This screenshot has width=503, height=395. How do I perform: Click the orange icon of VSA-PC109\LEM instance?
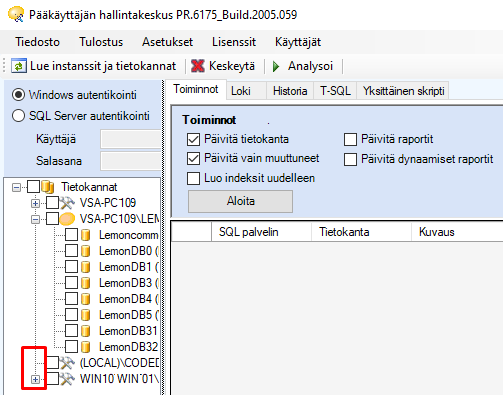point(67,219)
